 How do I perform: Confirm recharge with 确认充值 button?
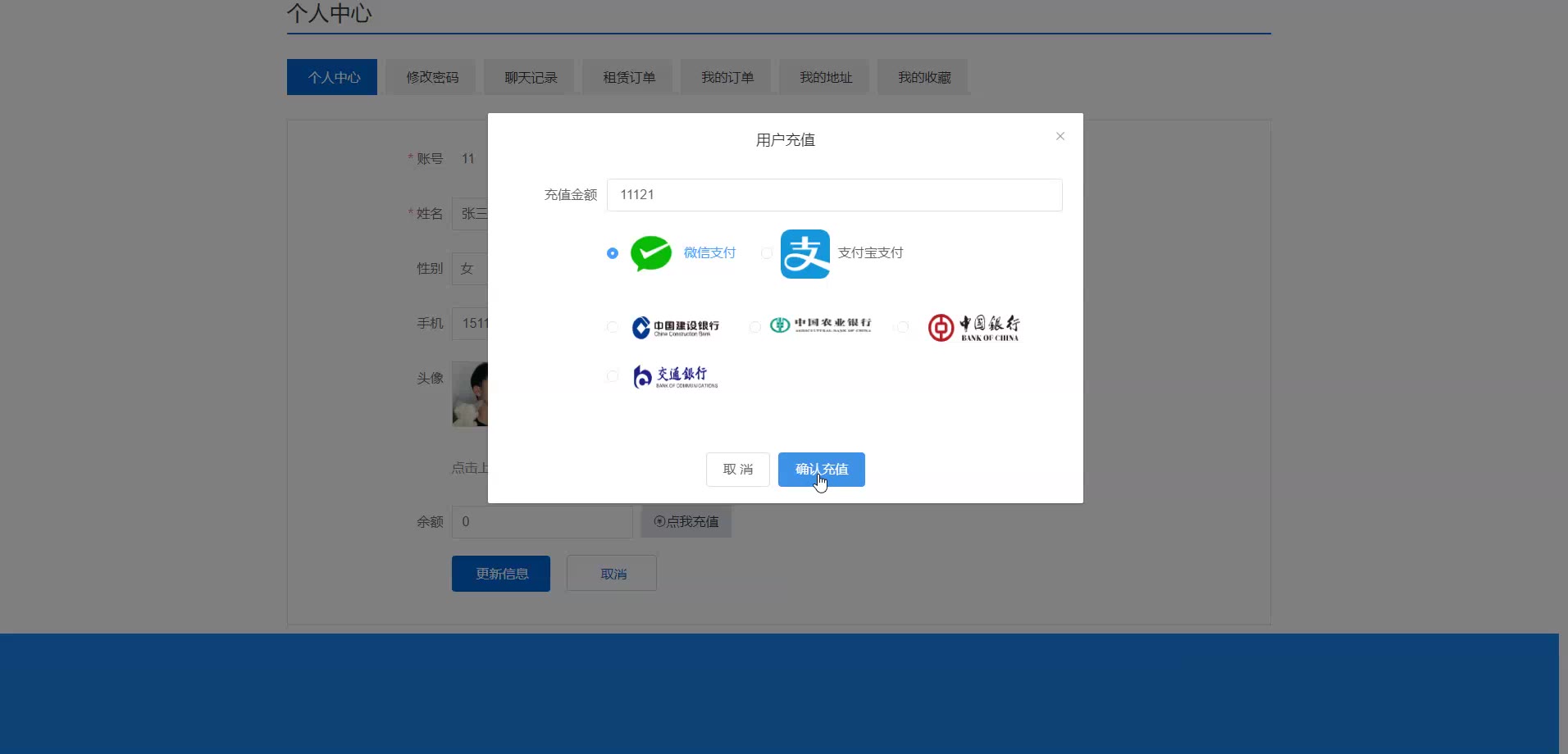click(x=822, y=470)
